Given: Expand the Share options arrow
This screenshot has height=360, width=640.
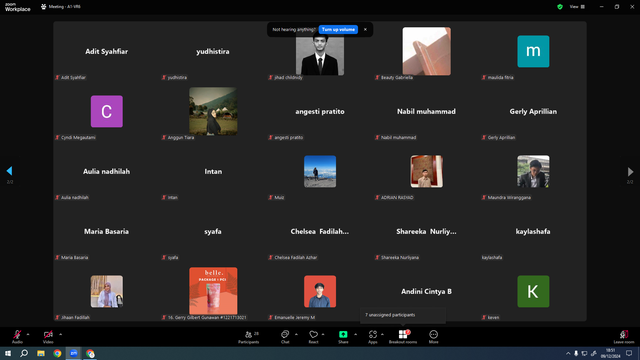Looking at the screenshot, I should click(x=356, y=334).
